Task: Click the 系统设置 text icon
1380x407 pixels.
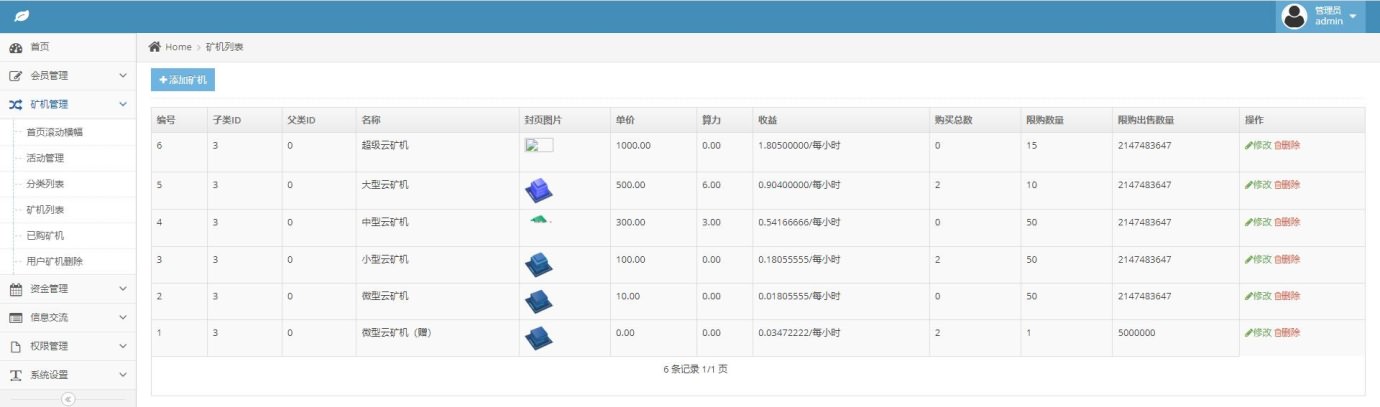Action: 16,376
